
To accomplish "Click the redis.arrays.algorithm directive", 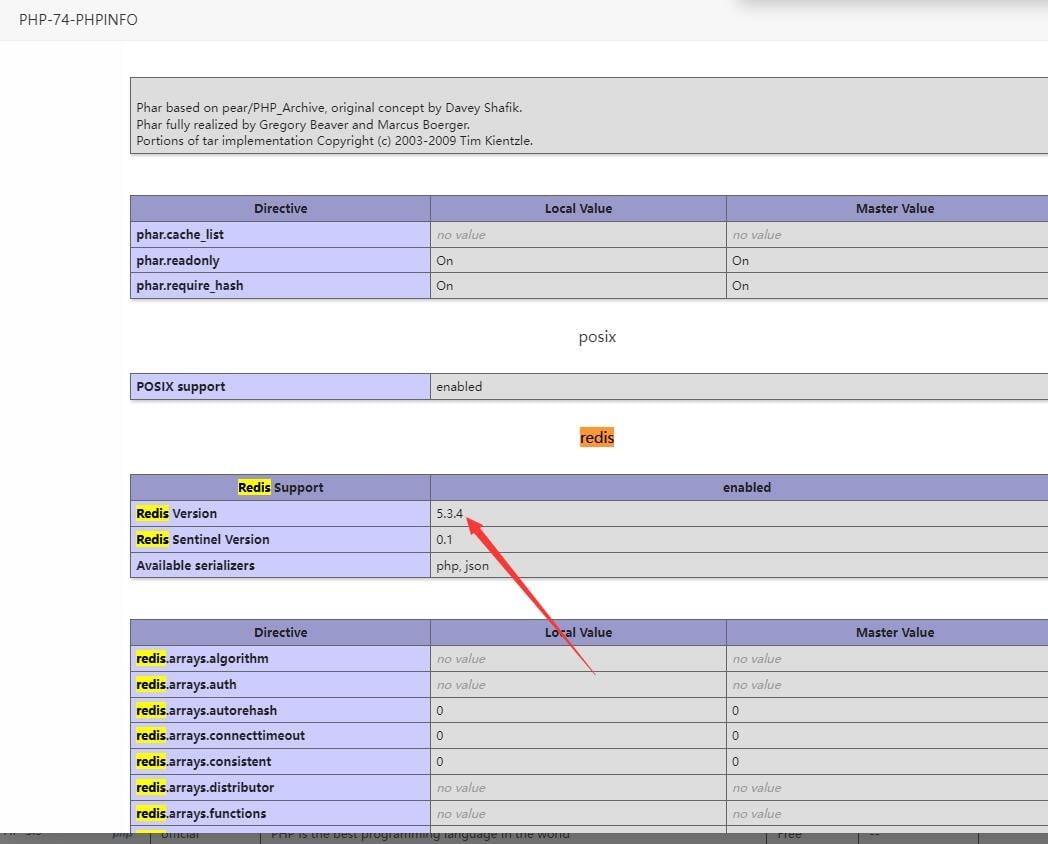I will pos(202,658).
